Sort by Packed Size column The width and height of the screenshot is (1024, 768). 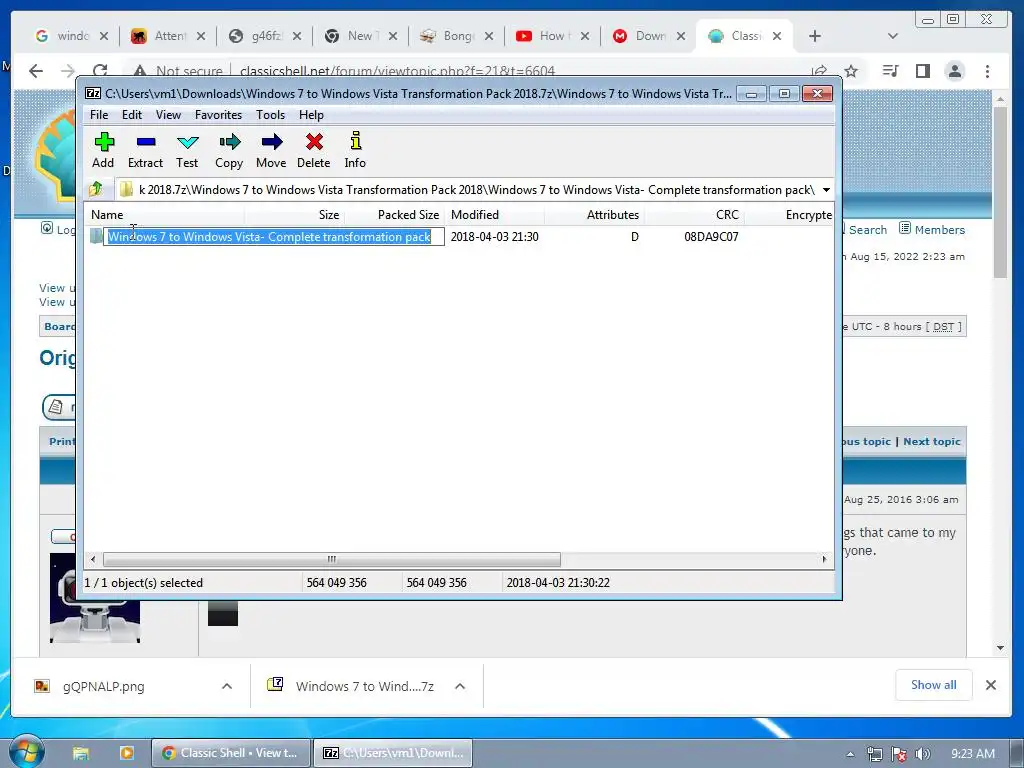394,215
